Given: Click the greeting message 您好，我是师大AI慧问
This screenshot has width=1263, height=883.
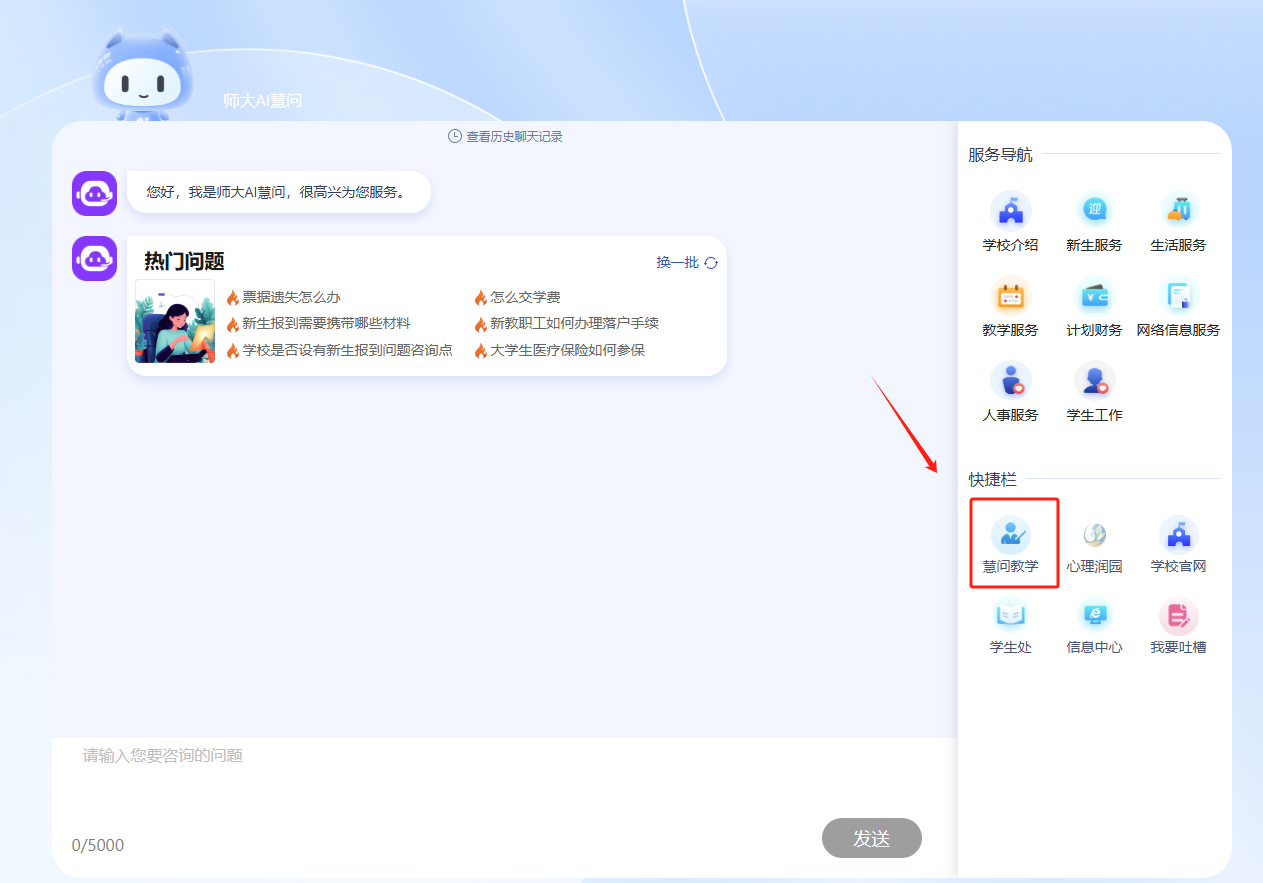Looking at the screenshot, I should click(x=278, y=192).
